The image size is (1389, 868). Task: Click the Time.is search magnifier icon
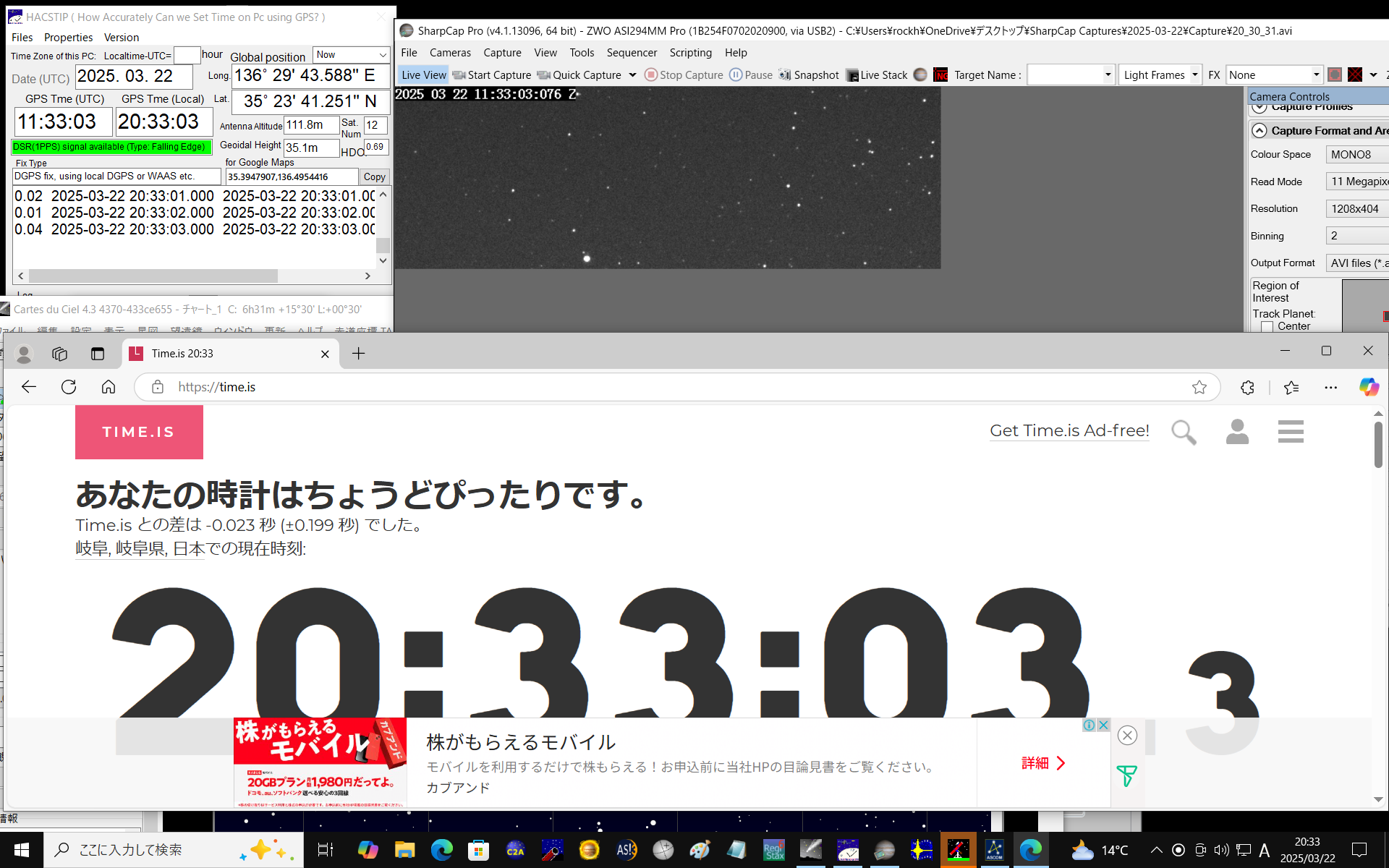click(x=1184, y=432)
